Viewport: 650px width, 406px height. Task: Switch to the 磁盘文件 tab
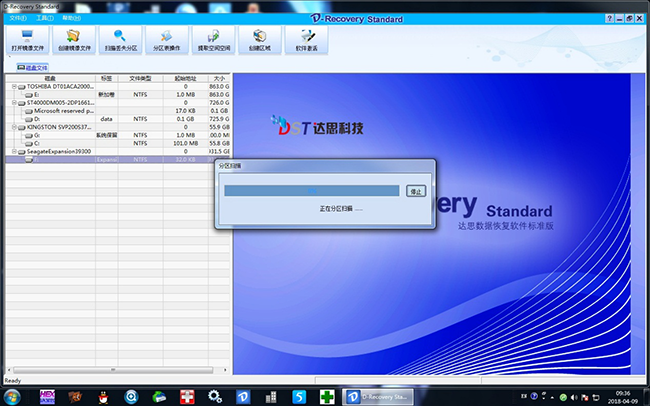pyautogui.click(x=33, y=68)
